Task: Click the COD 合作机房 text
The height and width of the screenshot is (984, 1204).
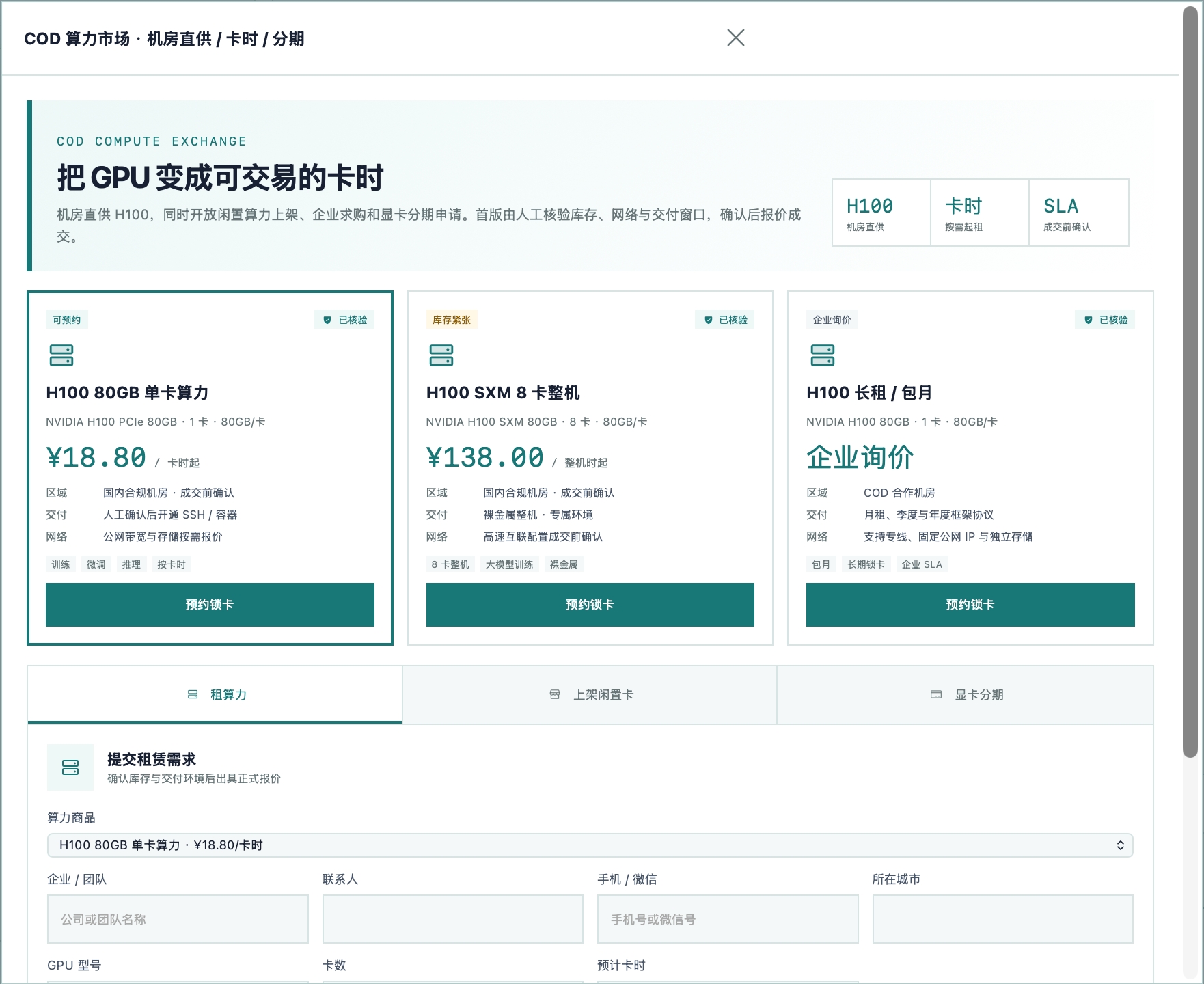Action: pyautogui.click(x=899, y=493)
